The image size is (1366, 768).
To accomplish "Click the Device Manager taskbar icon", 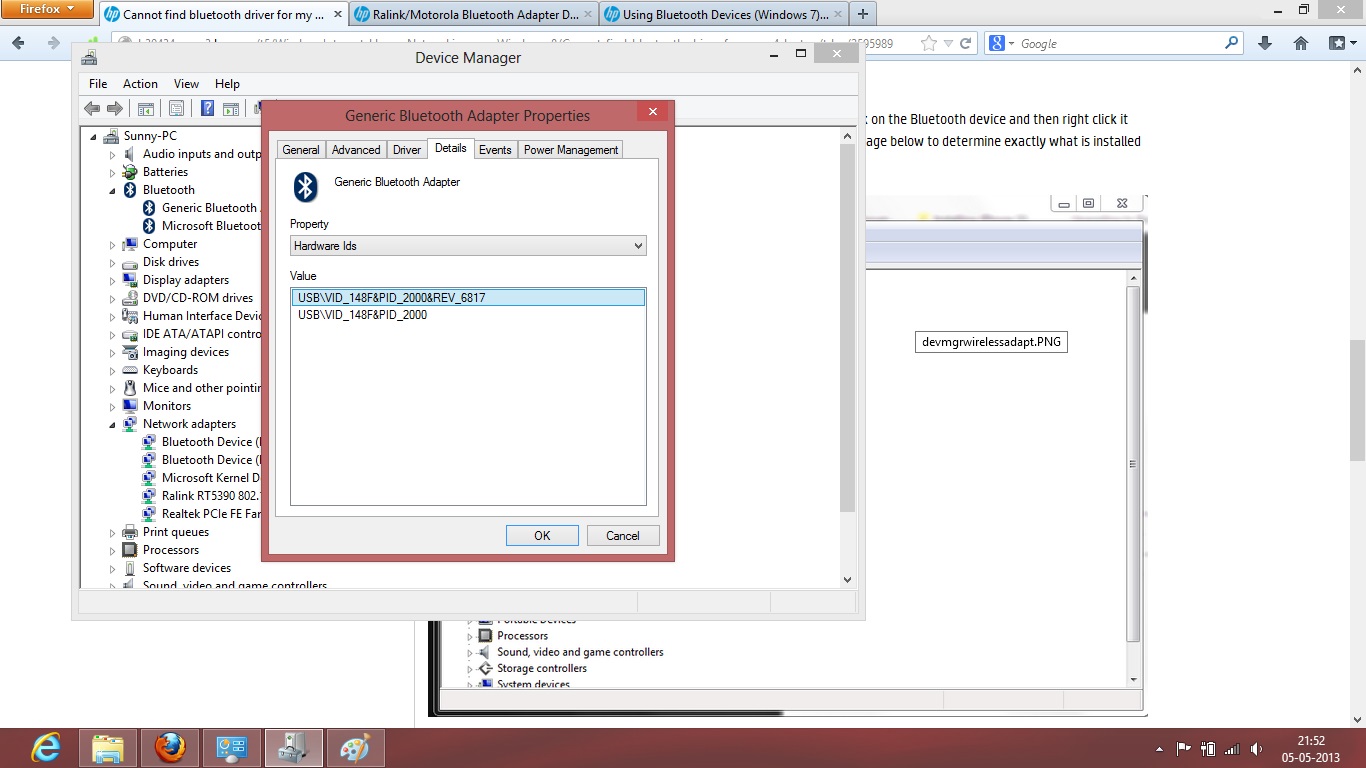I will click(x=294, y=748).
